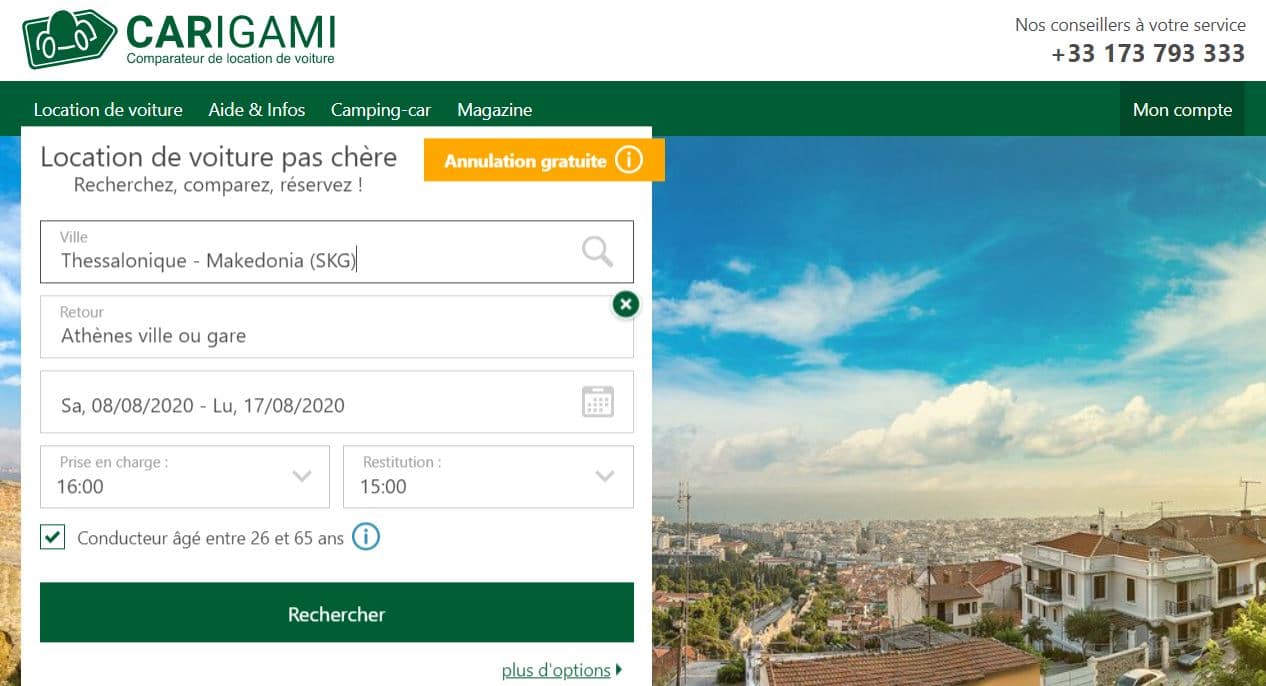
Task: Open the calendar date picker icon
Action: [597, 402]
